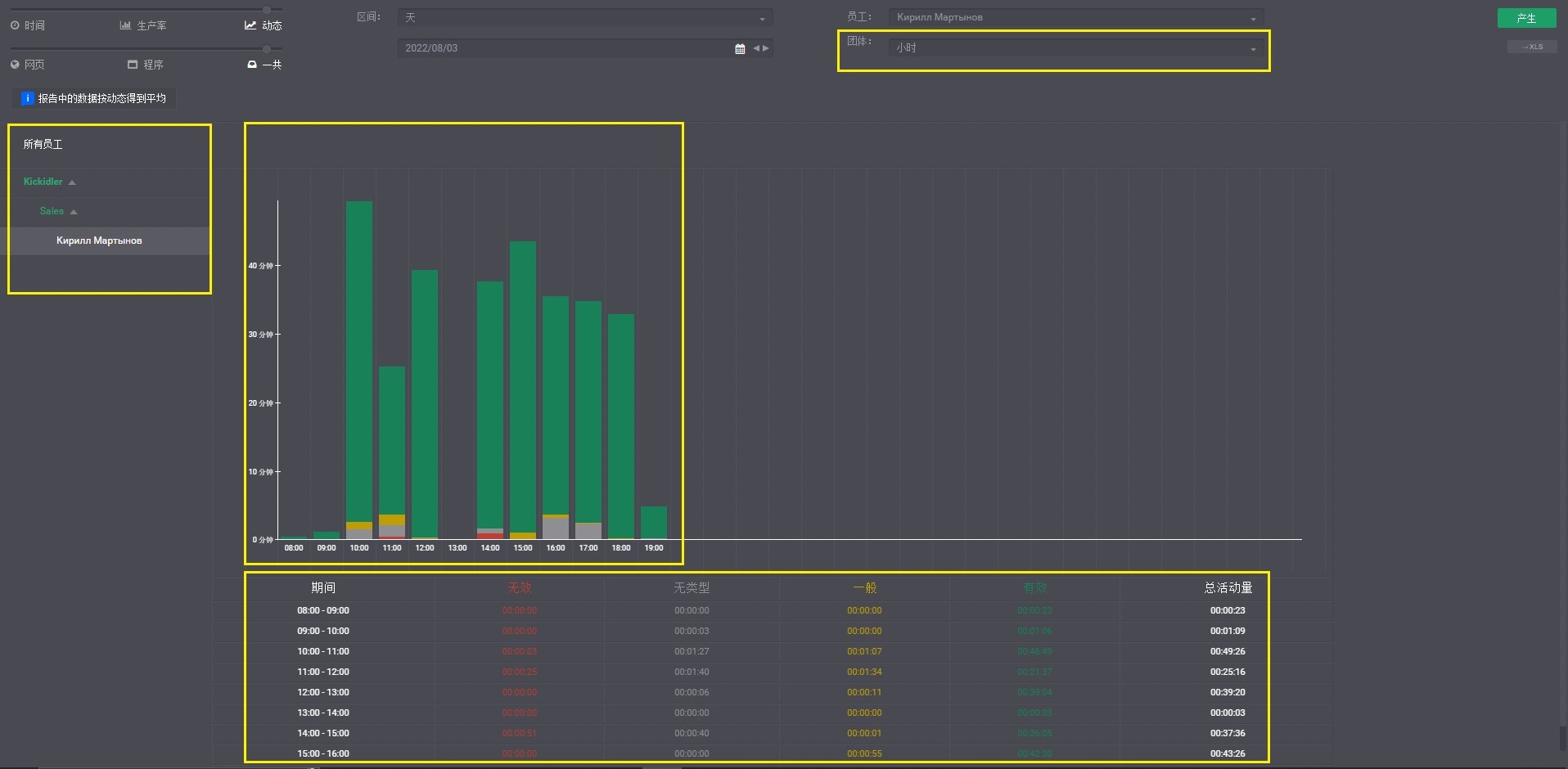Click the 18:00 chart bar
Viewport: 1568px width, 769px height.
[621, 426]
